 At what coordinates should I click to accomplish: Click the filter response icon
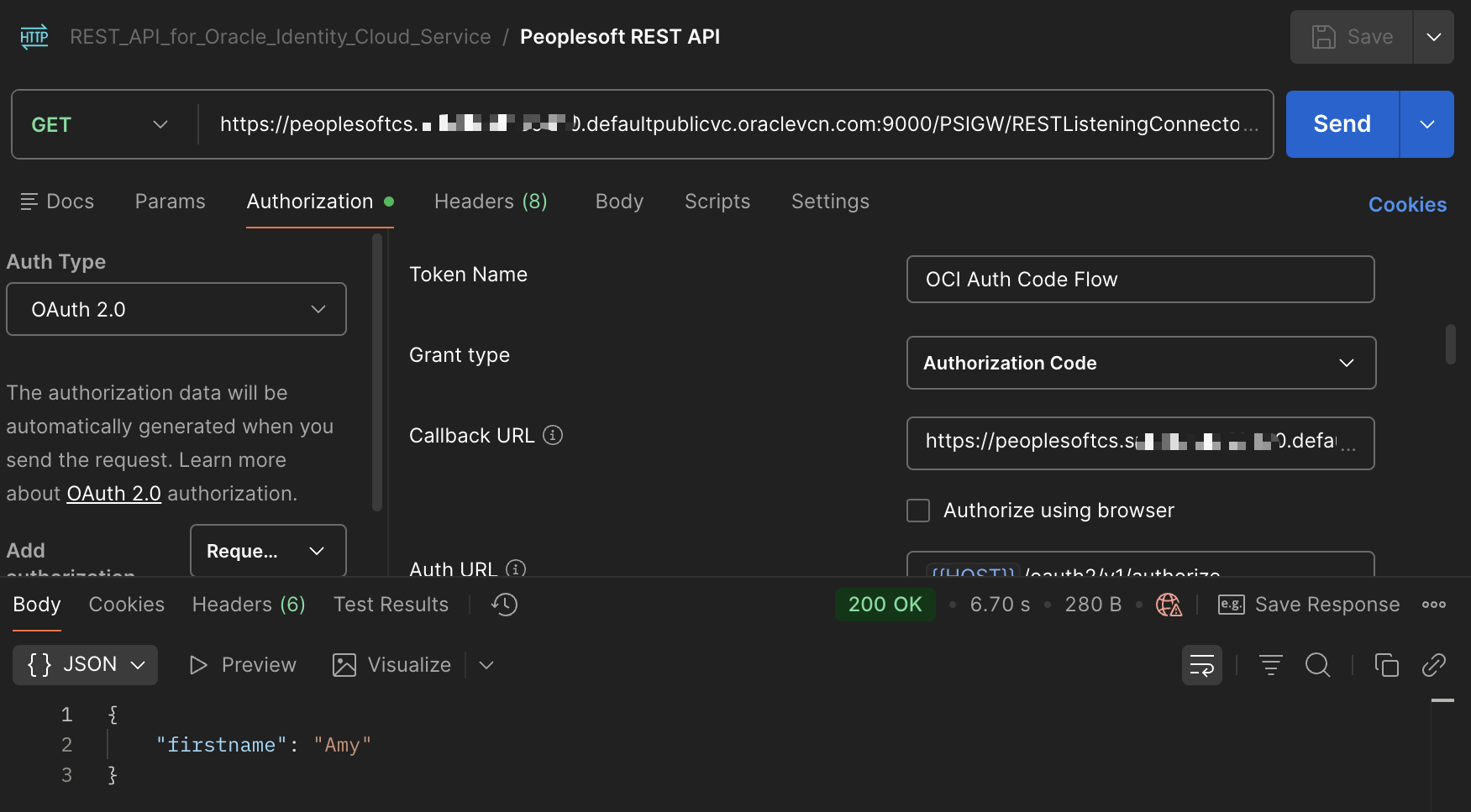pyautogui.click(x=1270, y=665)
